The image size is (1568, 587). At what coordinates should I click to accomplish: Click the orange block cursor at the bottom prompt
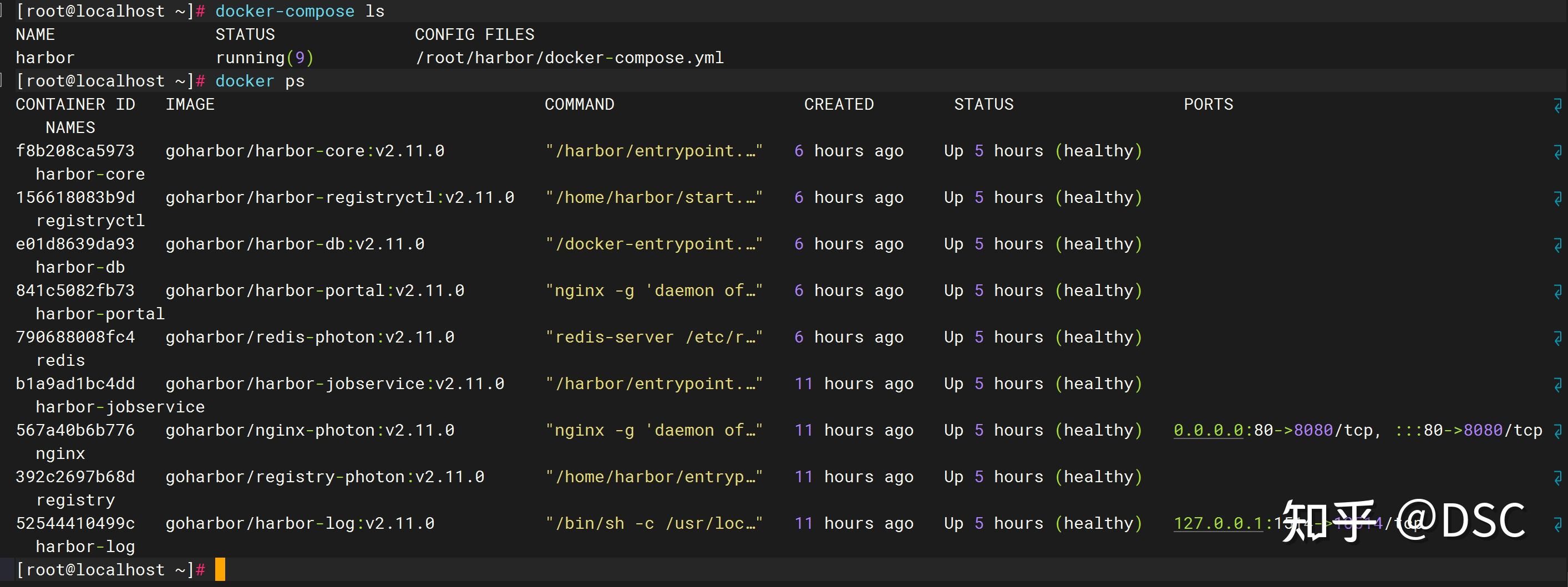[220, 569]
